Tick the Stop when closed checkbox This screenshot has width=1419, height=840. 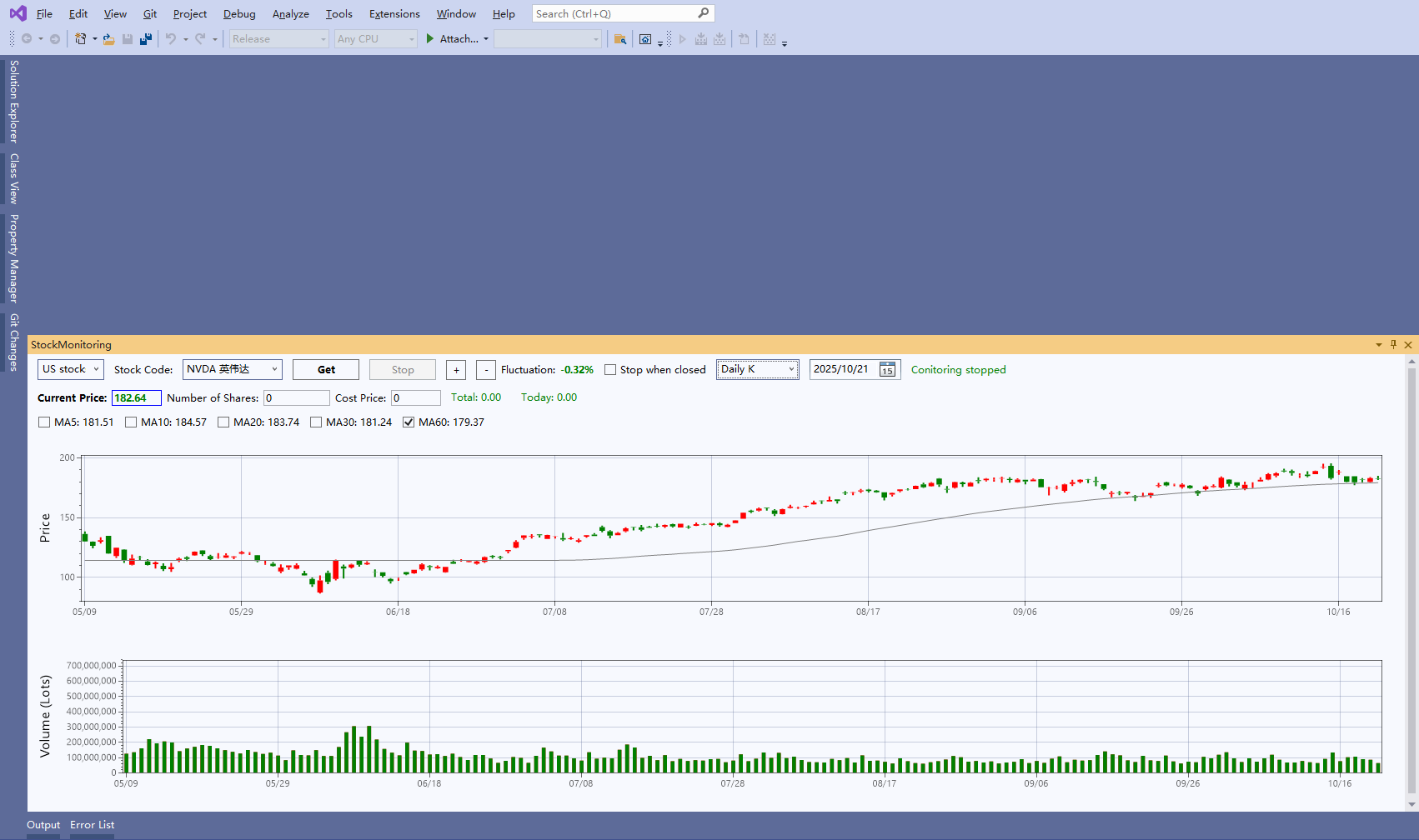click(x=610, y=370)
